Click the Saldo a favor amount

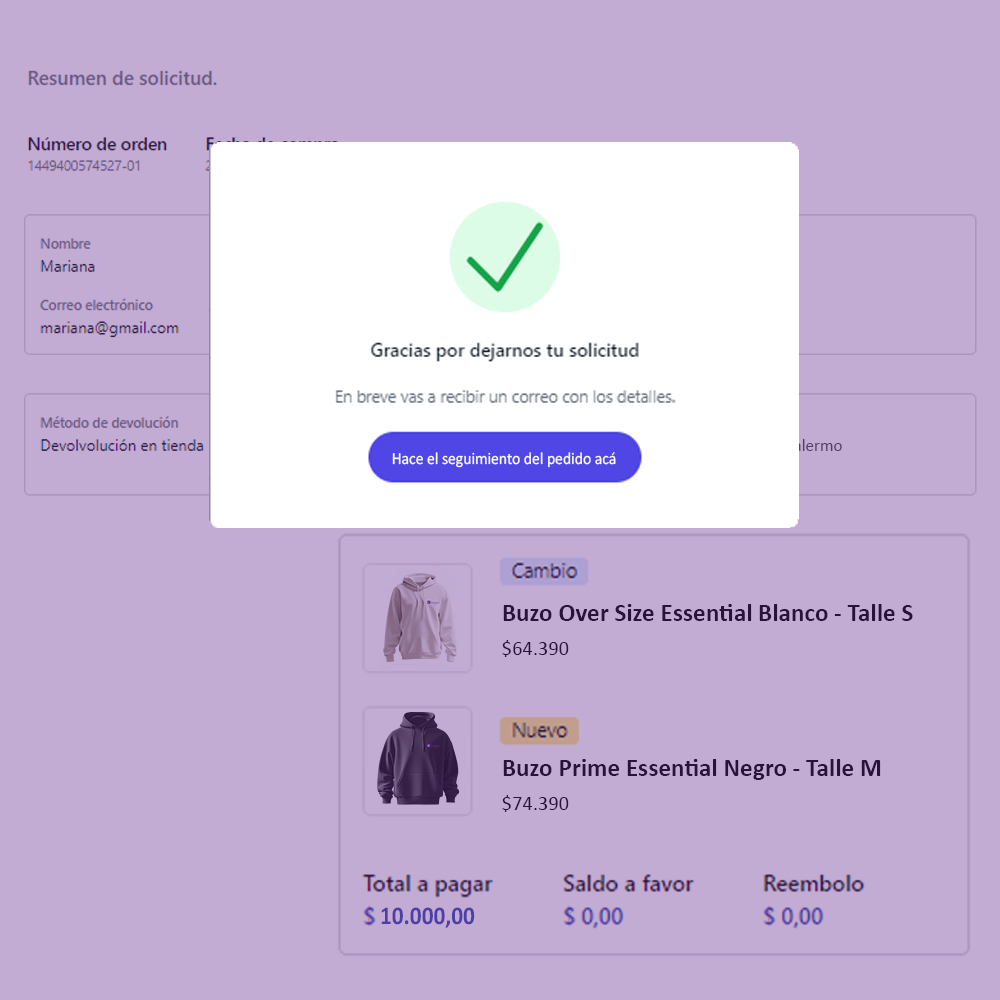point(593,916)
